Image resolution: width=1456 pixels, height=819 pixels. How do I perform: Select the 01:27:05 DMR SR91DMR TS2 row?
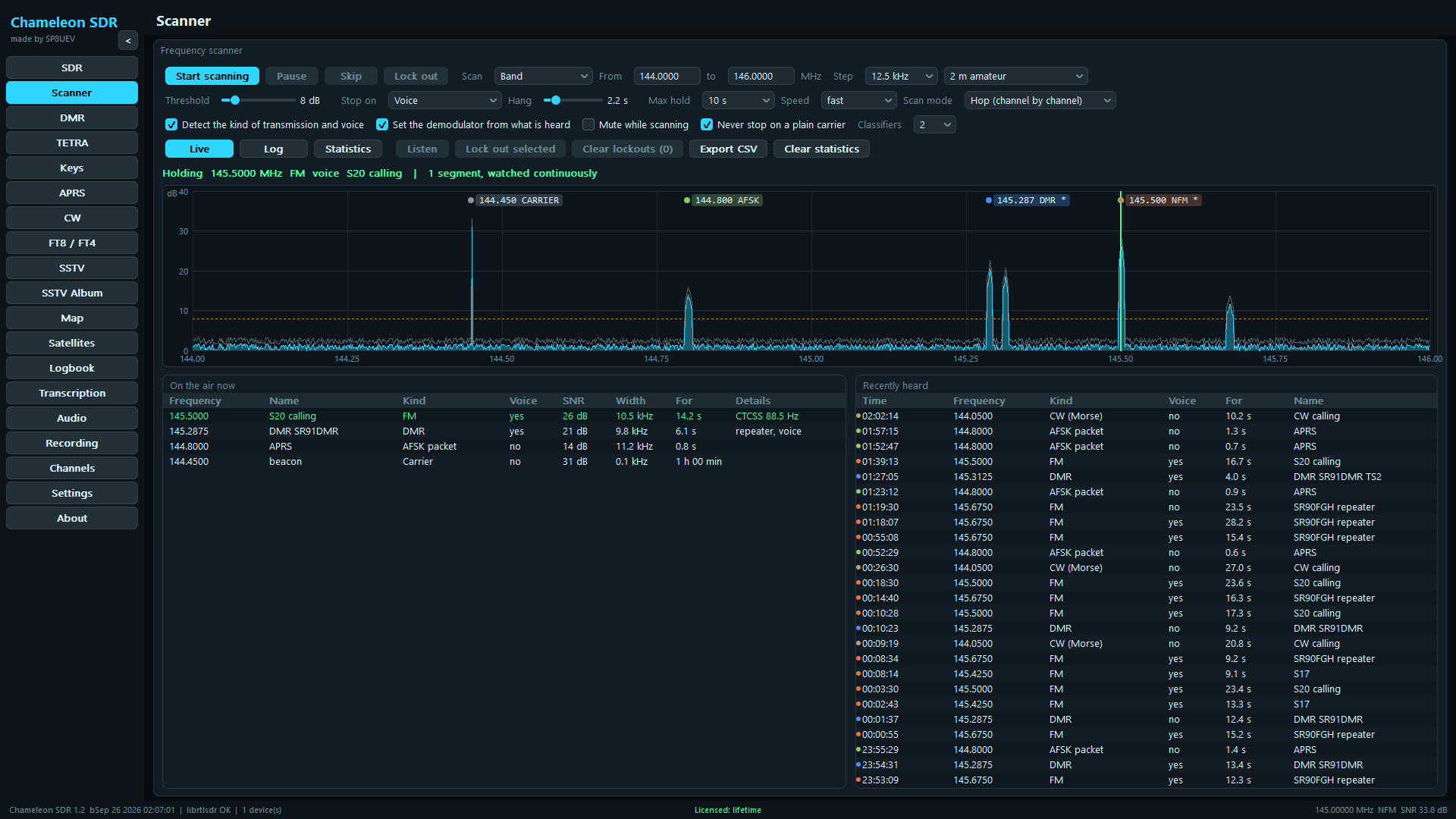pyautogui.click(x=1147, y=477)
